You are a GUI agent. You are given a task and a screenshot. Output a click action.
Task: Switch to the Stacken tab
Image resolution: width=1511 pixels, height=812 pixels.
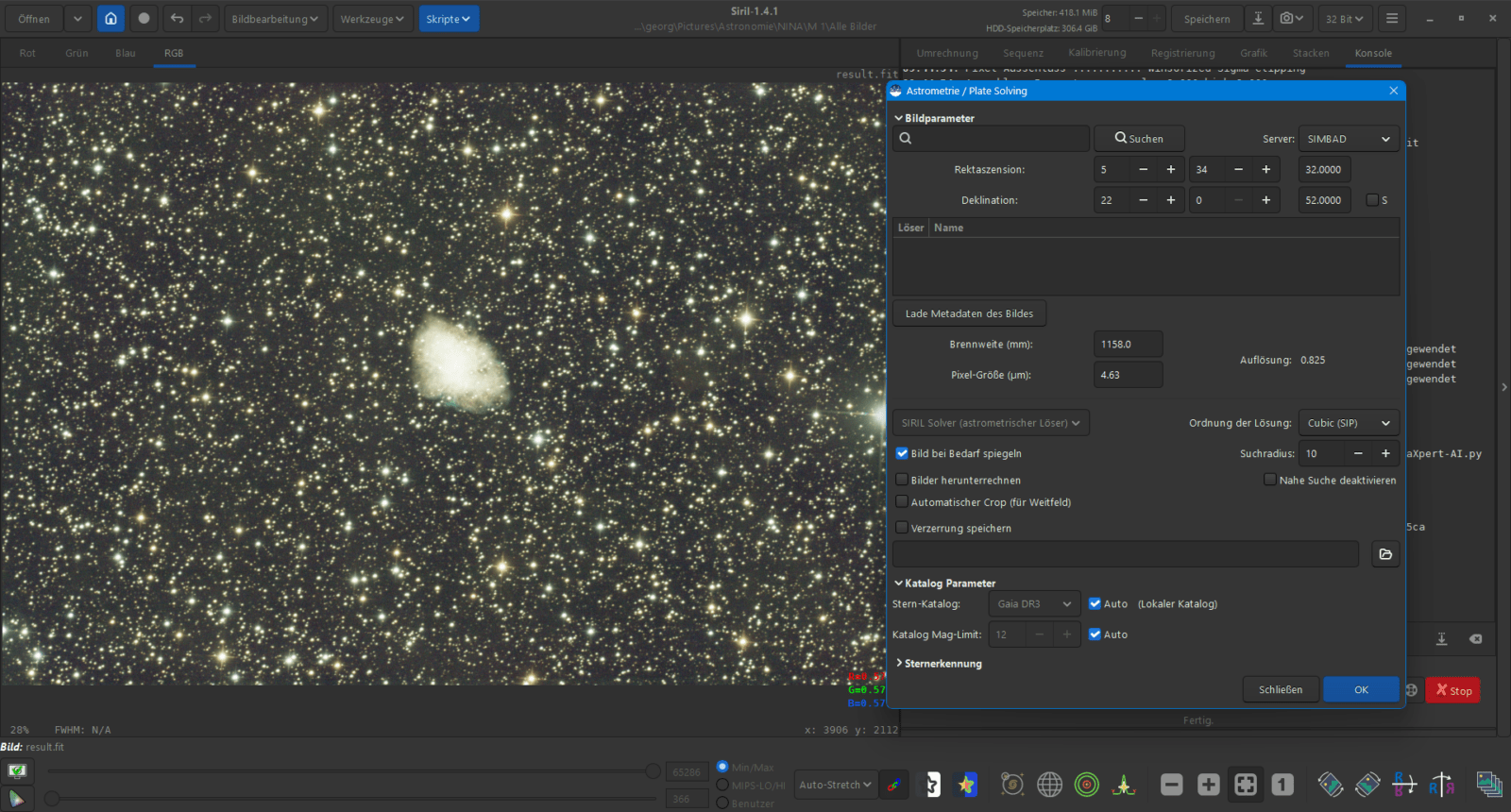1310,53
